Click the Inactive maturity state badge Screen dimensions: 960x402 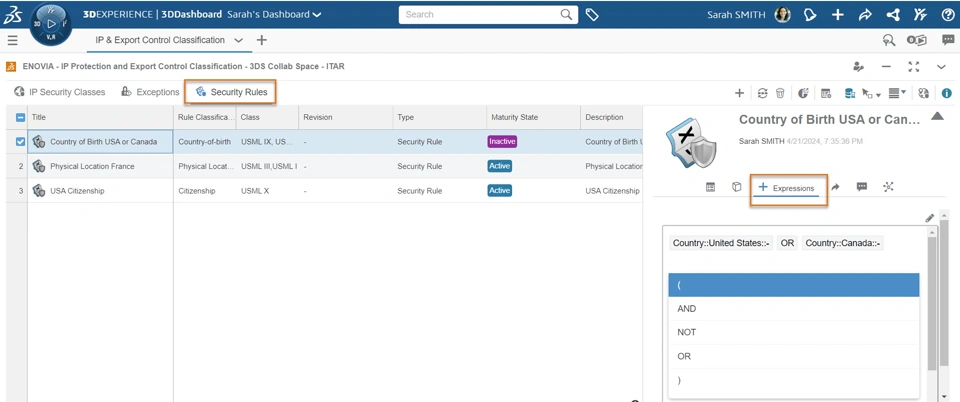(x=502, y=141)
